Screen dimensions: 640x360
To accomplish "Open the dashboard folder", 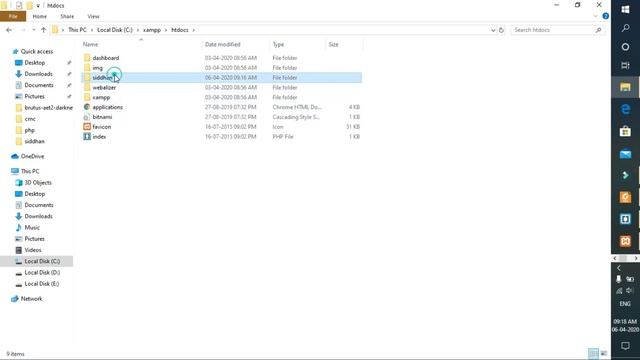I will coord(105,58).
